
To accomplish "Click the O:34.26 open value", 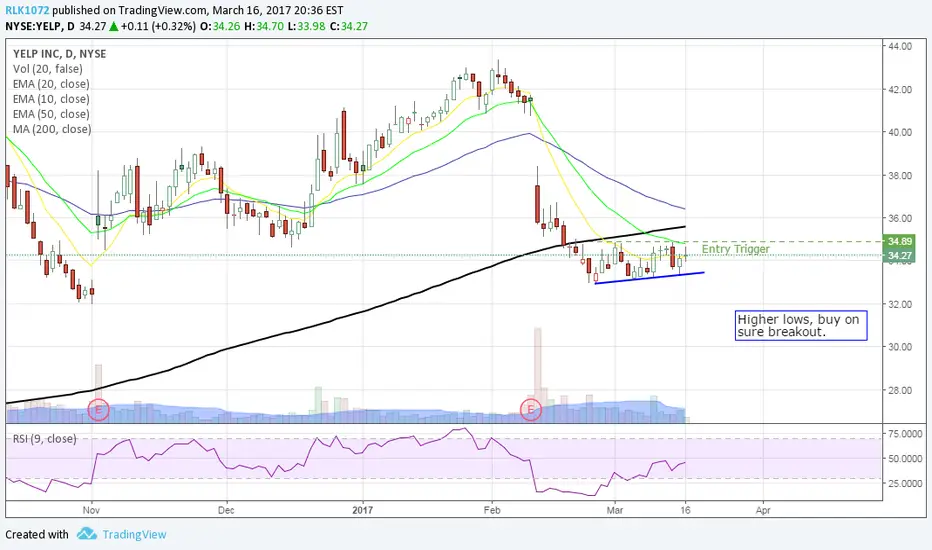I will pos(220,26).
